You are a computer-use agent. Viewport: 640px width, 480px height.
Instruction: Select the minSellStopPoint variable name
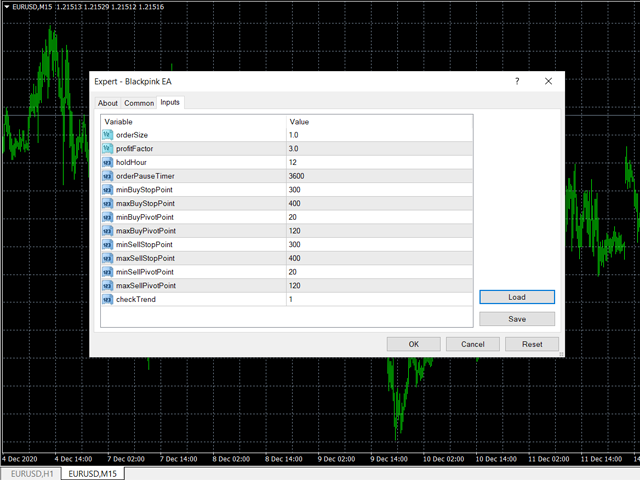pyautogui.click(x=144, y=244)
